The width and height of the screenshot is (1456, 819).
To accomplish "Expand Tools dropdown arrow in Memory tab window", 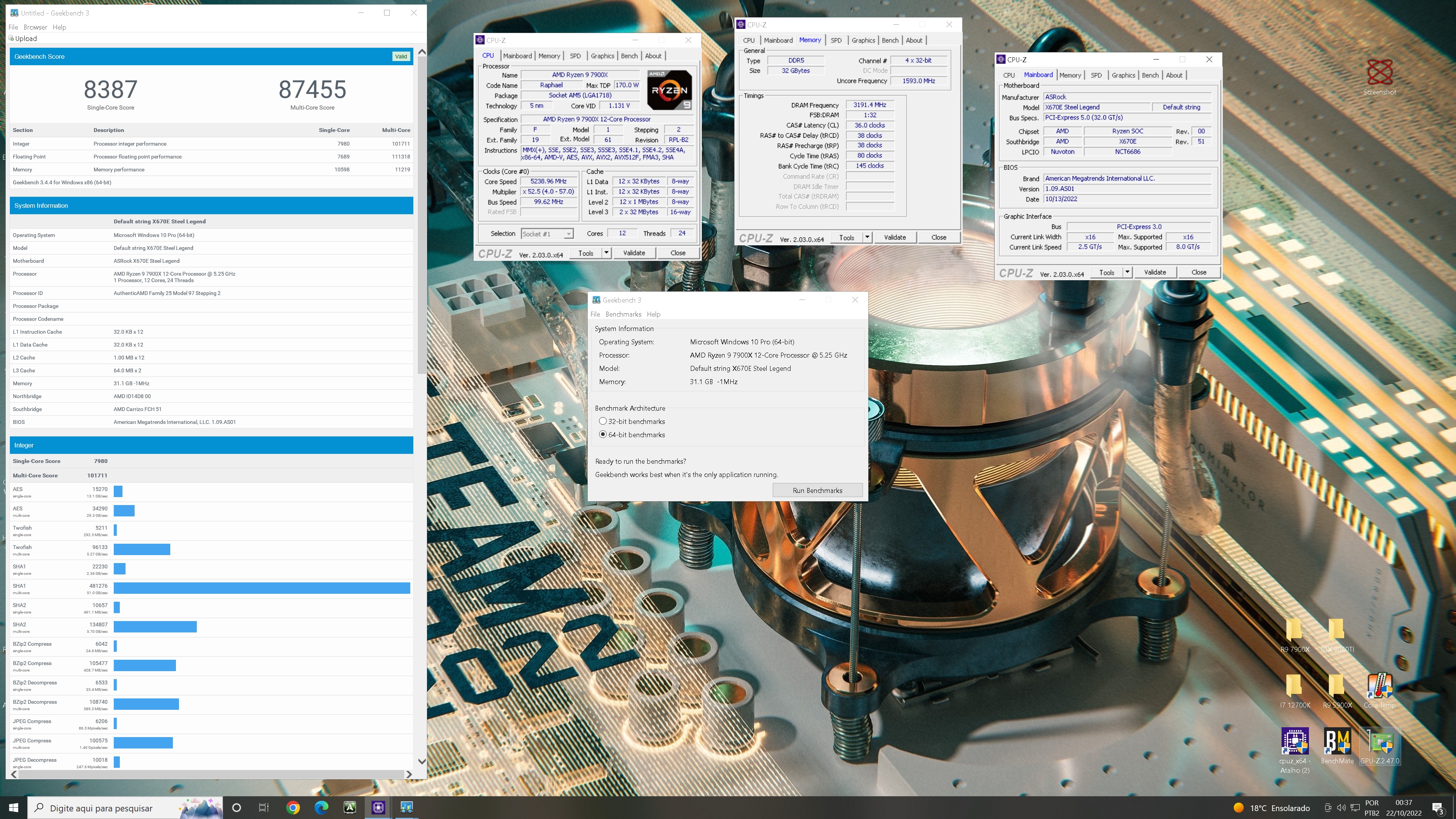I will (x=867, y=237).
